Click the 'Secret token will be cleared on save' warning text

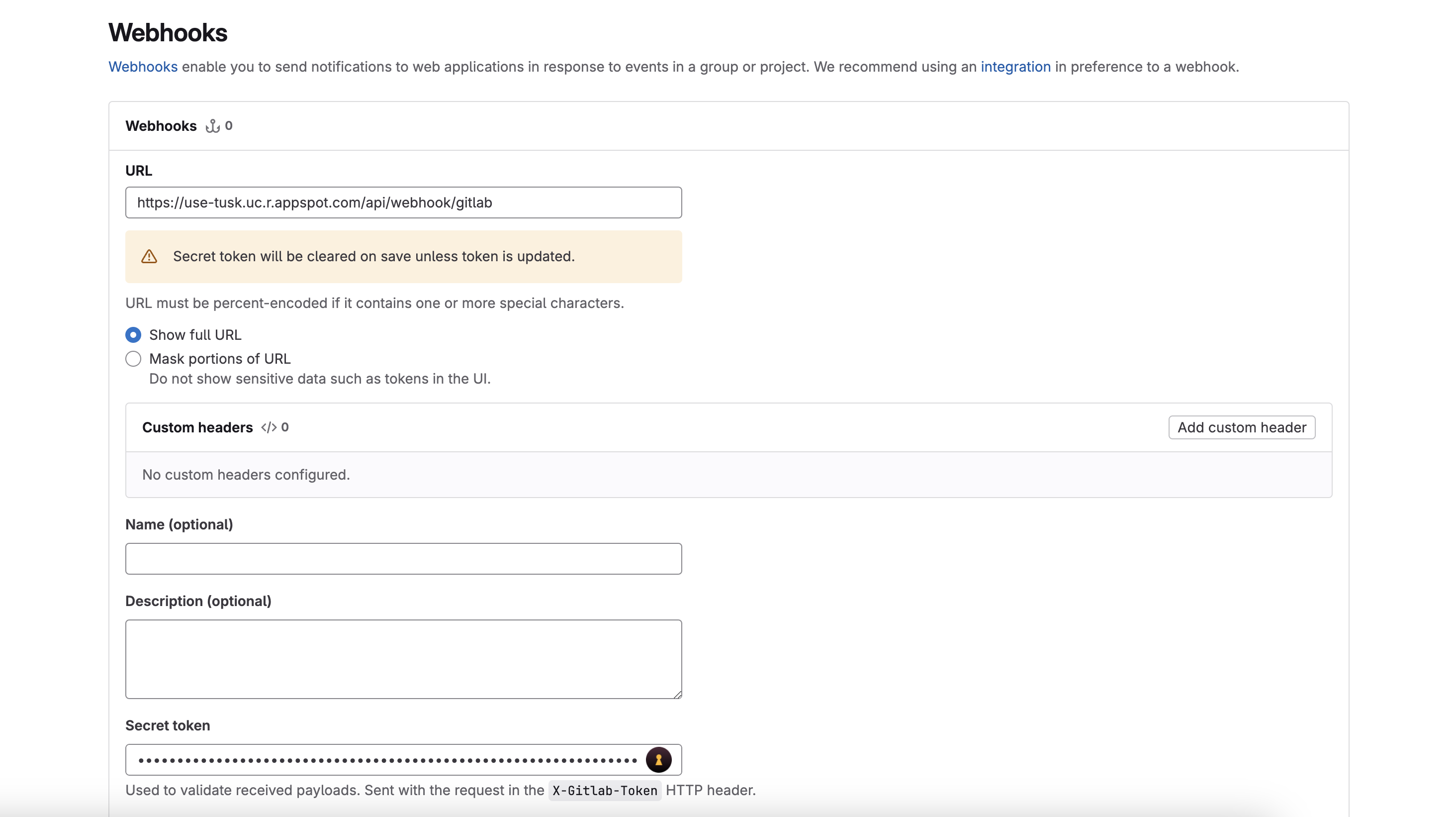point(373,257)
